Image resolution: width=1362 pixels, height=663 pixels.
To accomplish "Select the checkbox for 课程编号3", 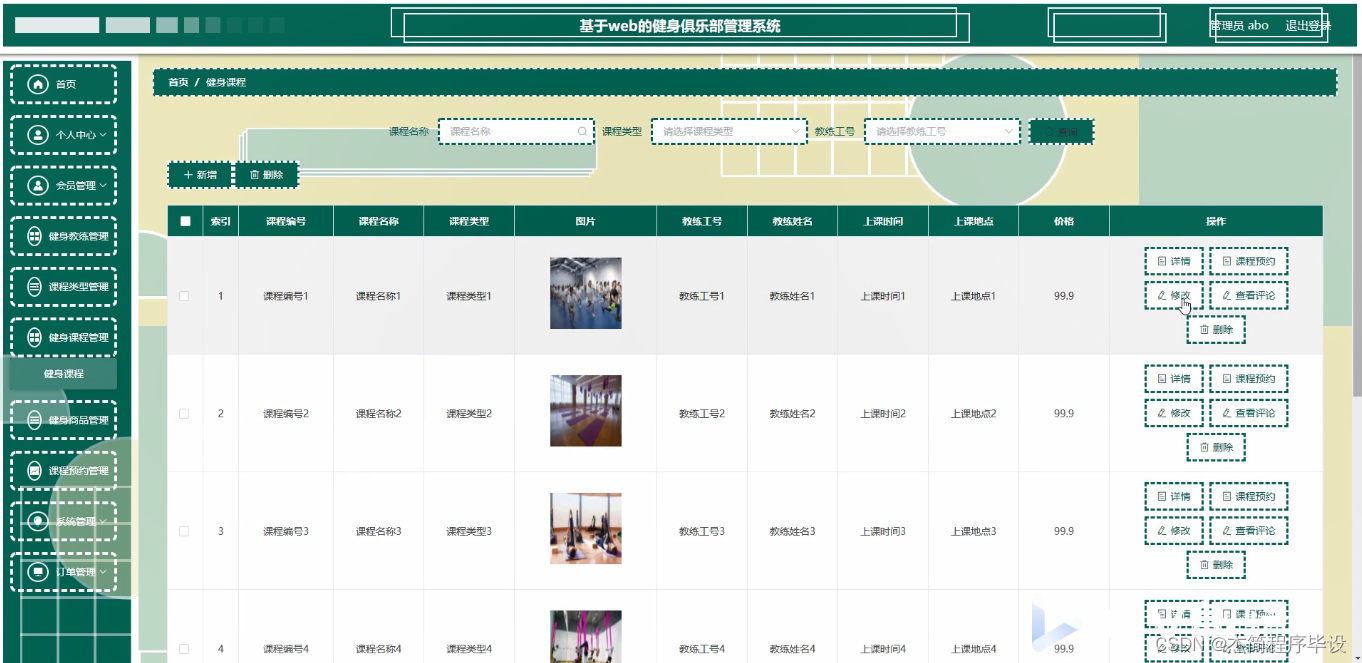I will pyautogui.click(x=184, y=530).
